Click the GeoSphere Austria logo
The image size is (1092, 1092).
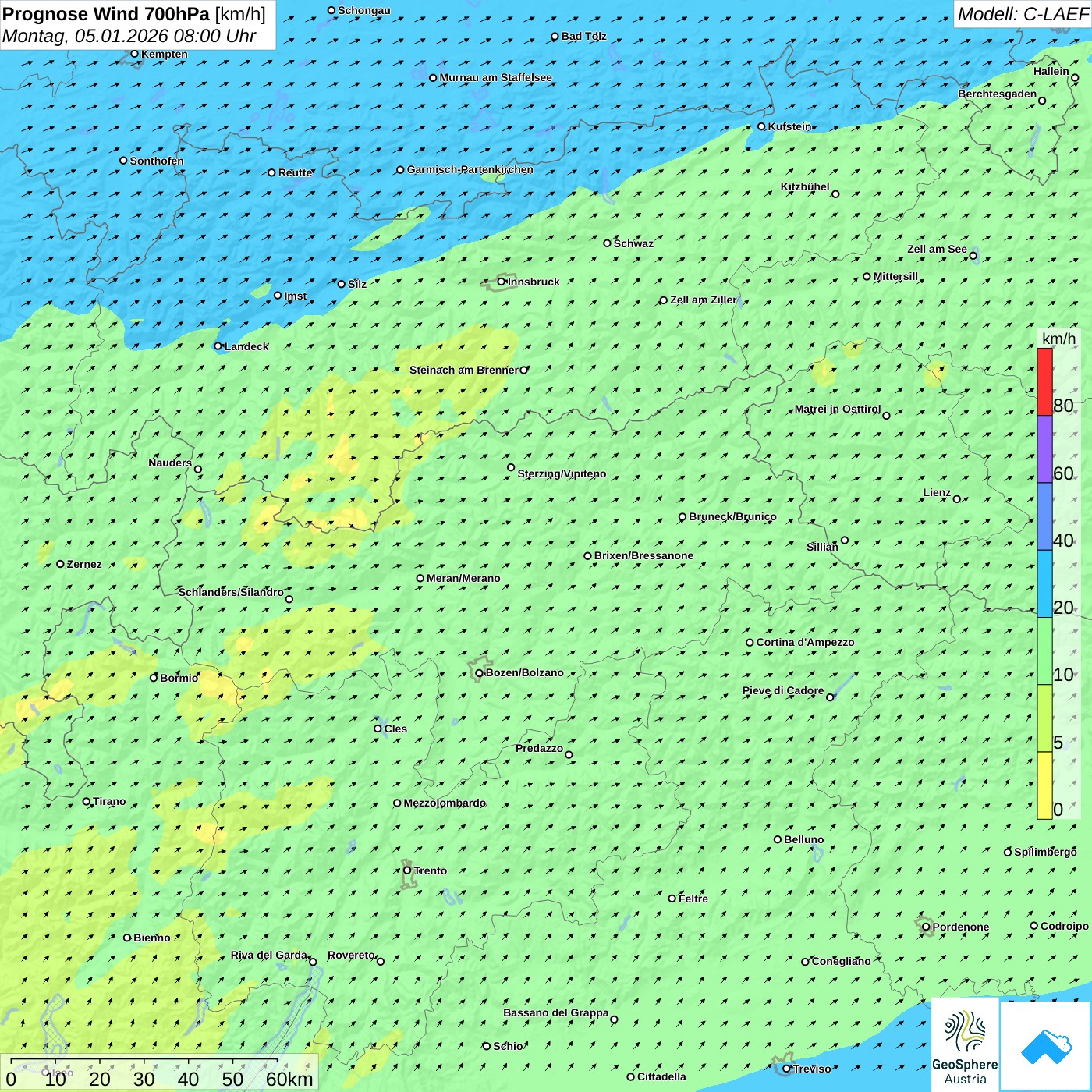tap(965, 1045)
